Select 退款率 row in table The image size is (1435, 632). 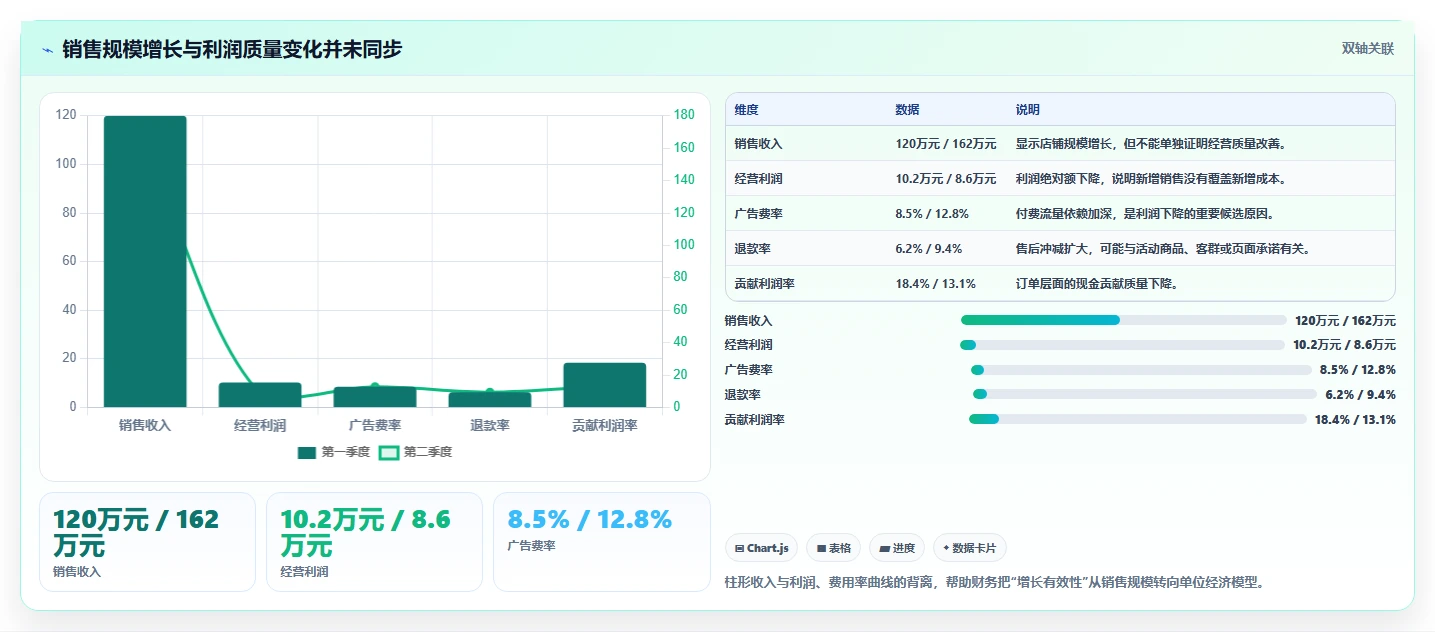pos(1060,249)
